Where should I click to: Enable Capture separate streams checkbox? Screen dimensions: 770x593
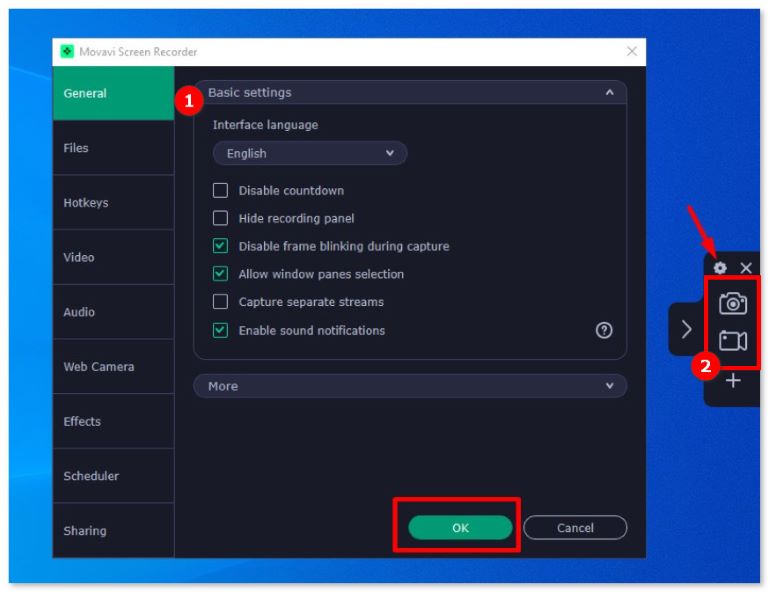[220, 301]
